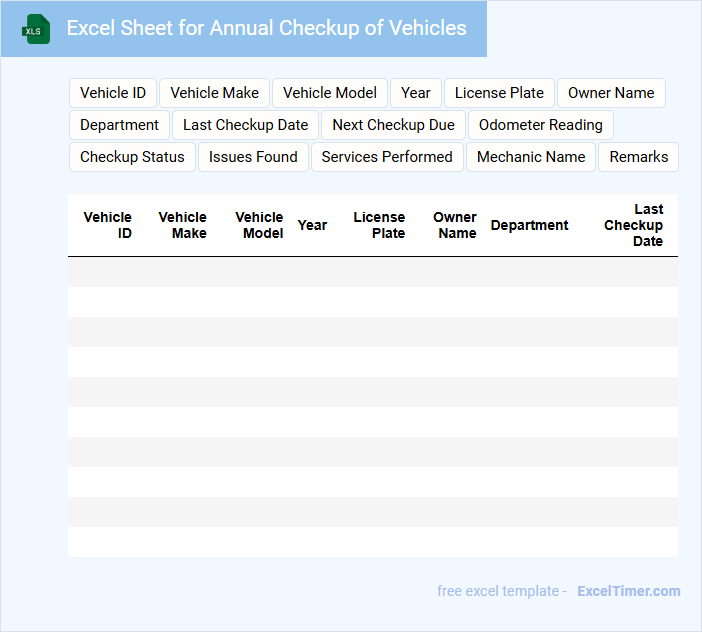Click the Vehicle Make tag
Viewport: 702px width, 632px height.
click(214, 93)
